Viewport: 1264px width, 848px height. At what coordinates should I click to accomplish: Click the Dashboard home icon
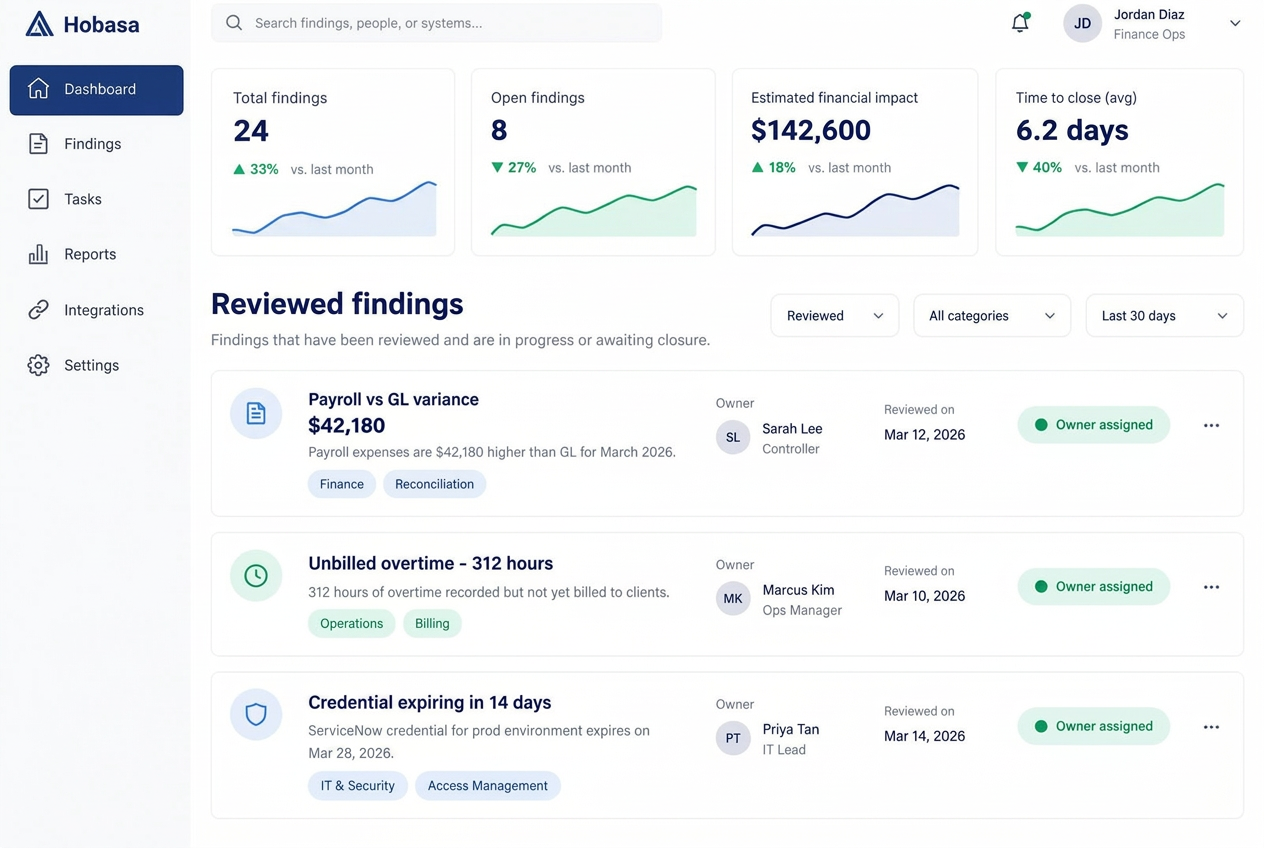point(38,89)
